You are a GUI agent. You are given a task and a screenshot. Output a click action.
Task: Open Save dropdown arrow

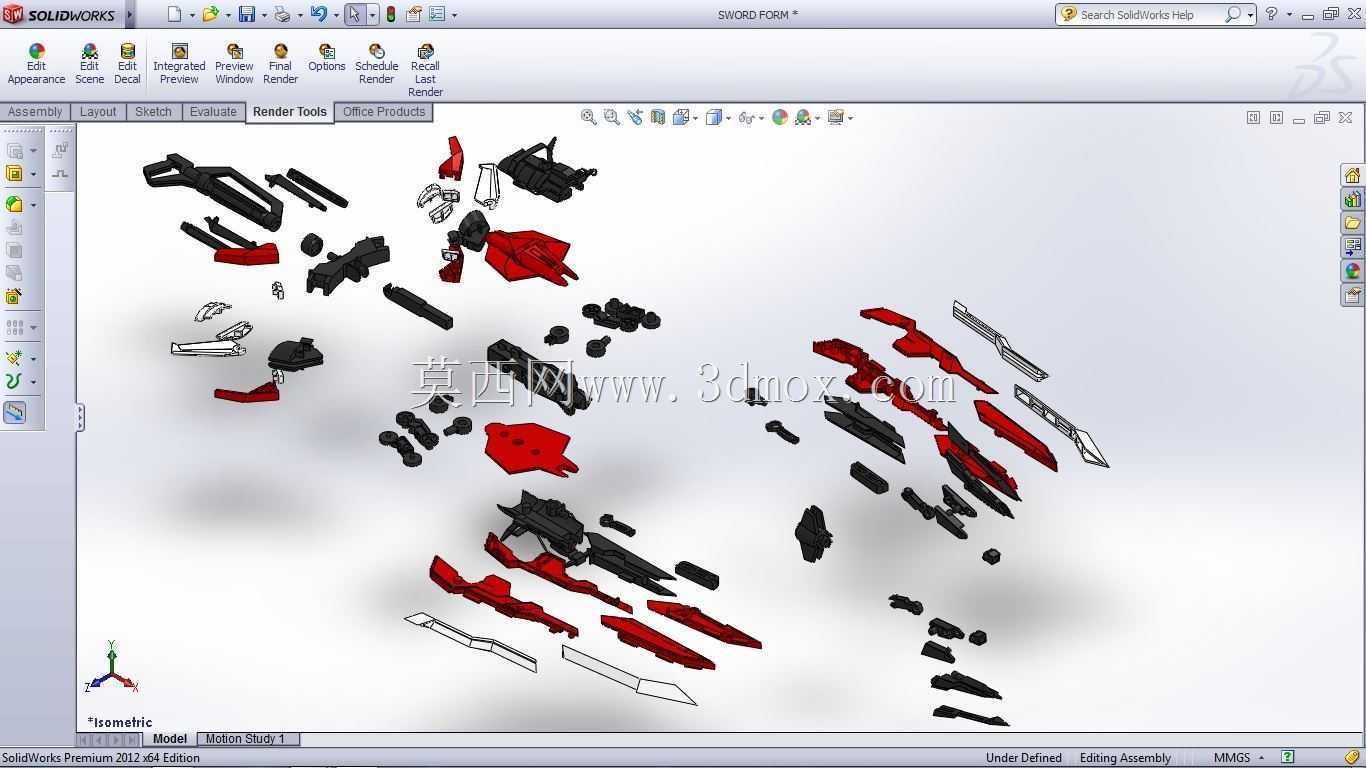[x=264, y=15]
